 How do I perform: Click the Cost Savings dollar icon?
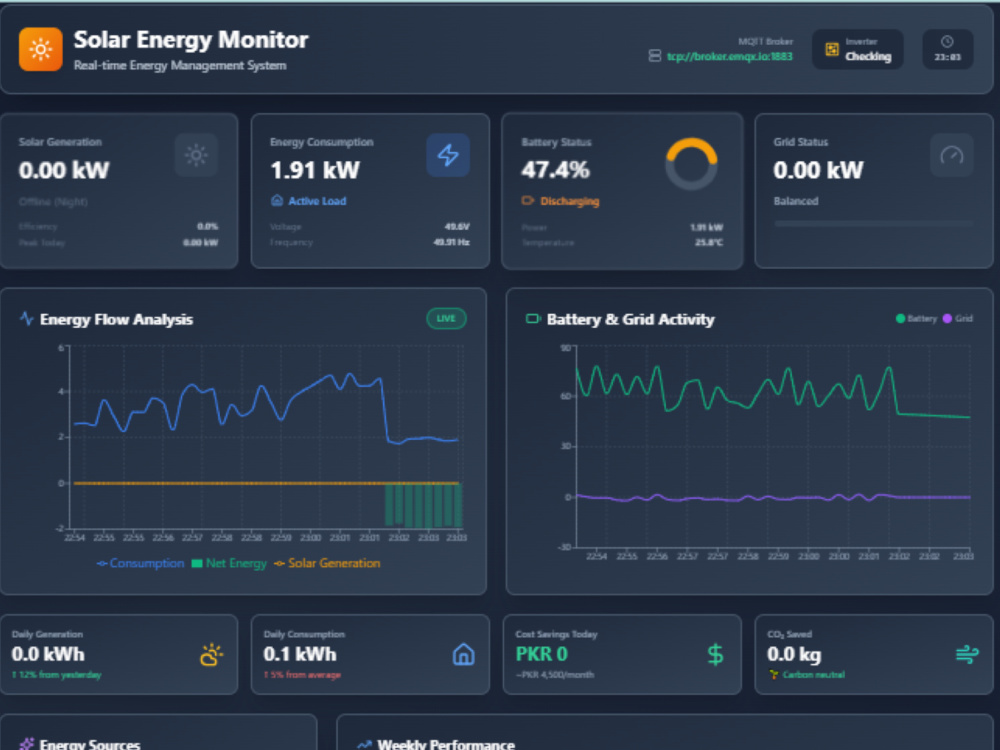point(716,655)
